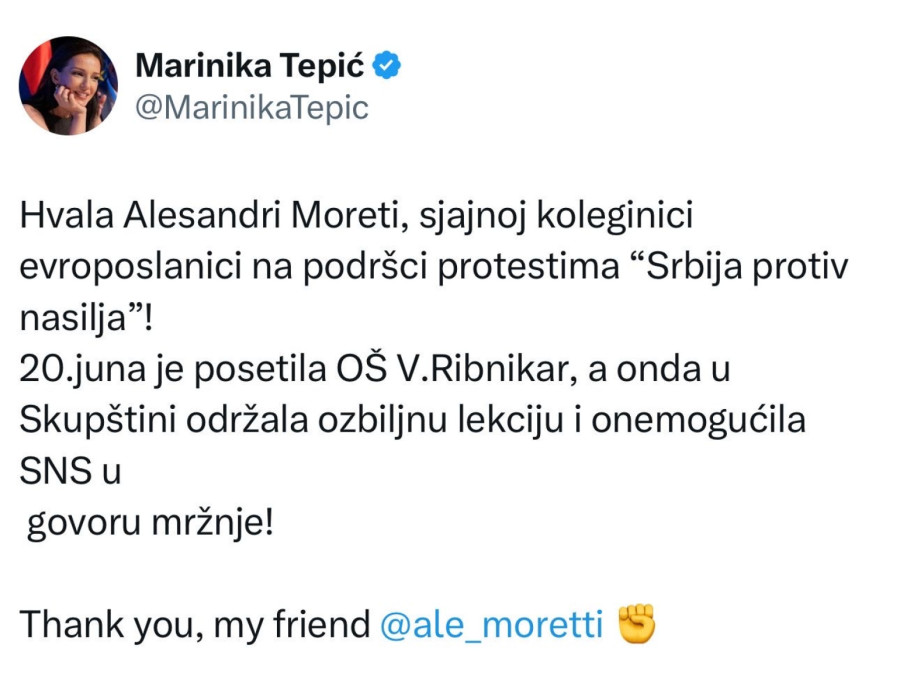The height and width of the screenshot is (693, 900).
Task: Click the raised fist emoji
Action: (x=637, y=624)
